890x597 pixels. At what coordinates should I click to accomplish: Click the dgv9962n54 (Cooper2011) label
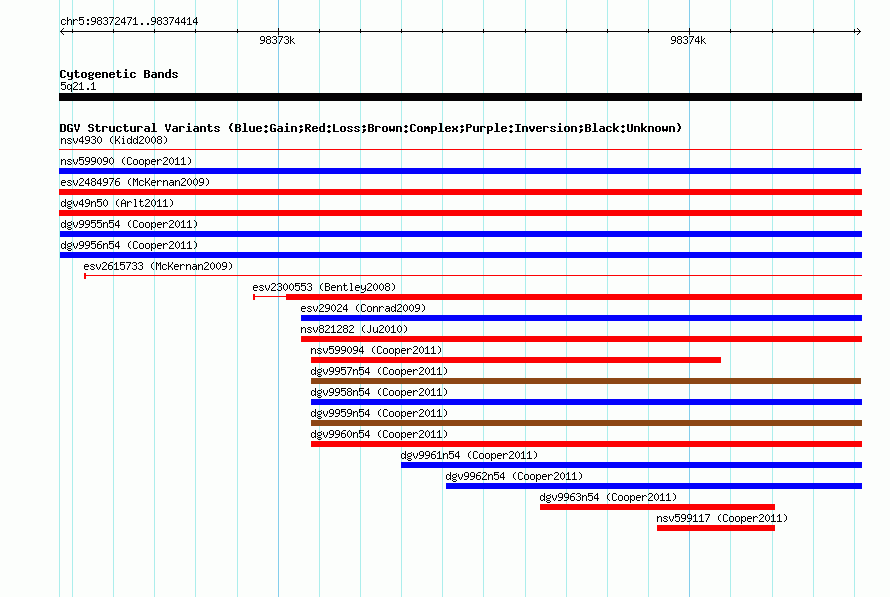coord(514,476)
